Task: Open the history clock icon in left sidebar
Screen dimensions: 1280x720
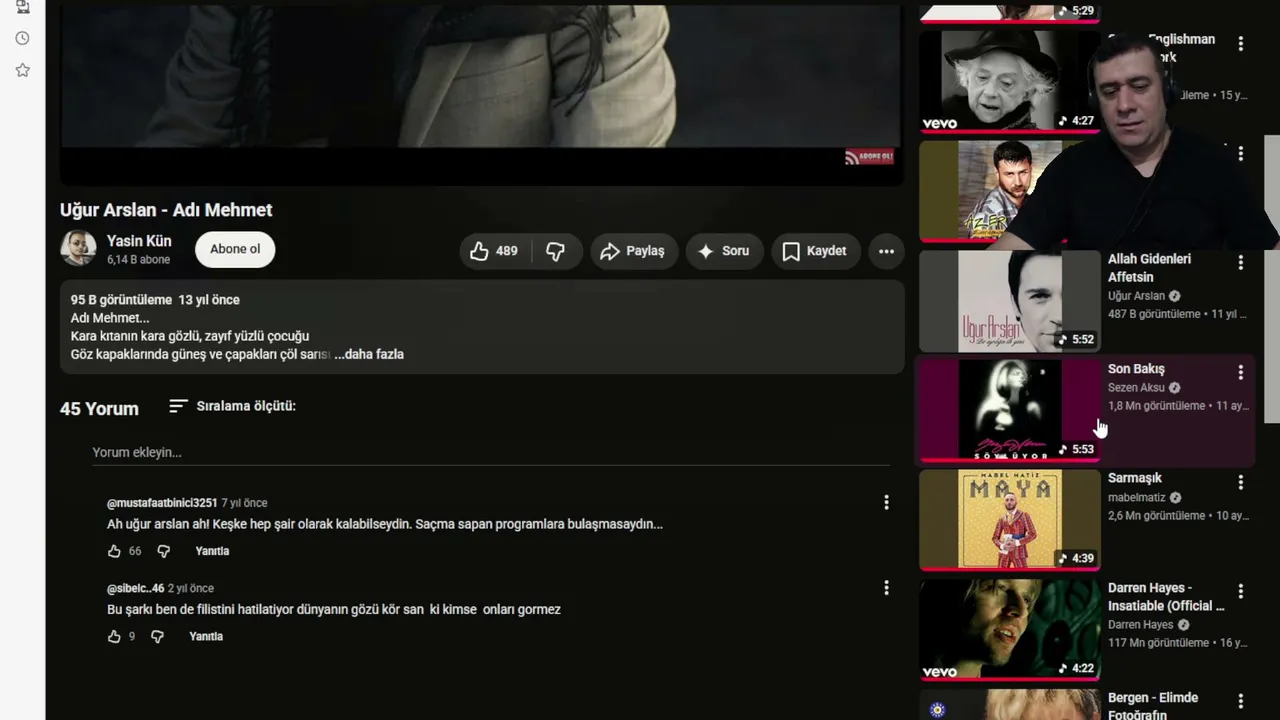Action: point(22,38)
